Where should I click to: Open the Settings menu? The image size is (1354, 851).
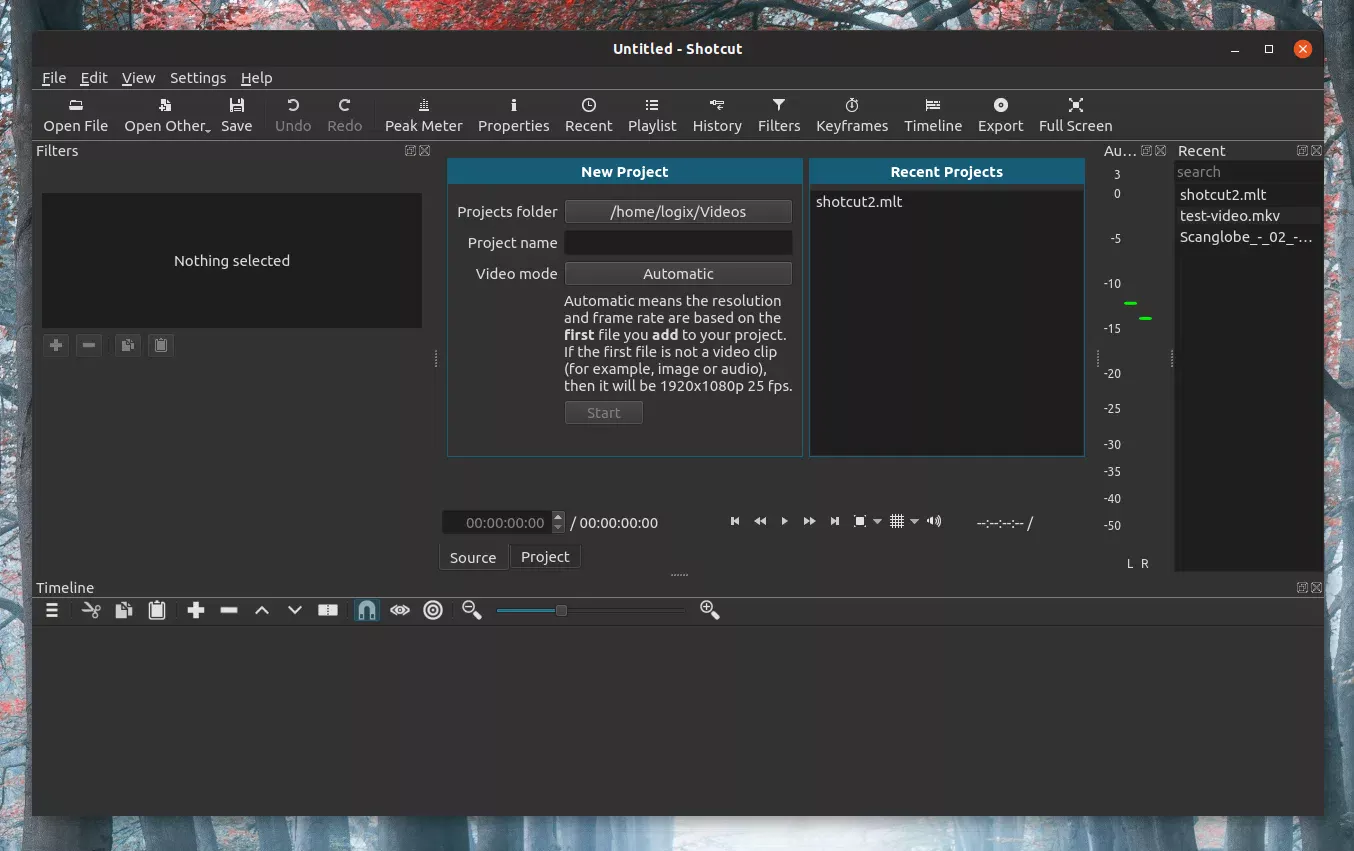click(x=197, y=78)
